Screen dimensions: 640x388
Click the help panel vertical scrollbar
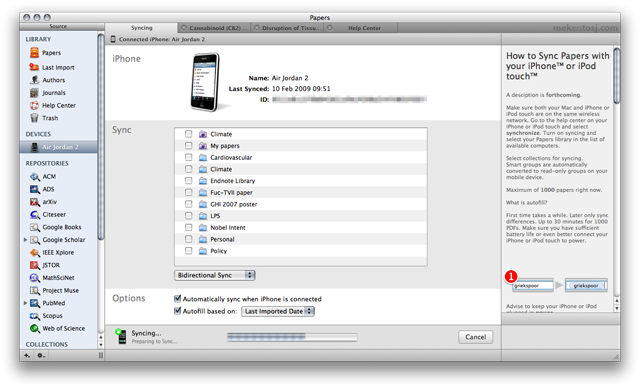coord(617,75)
